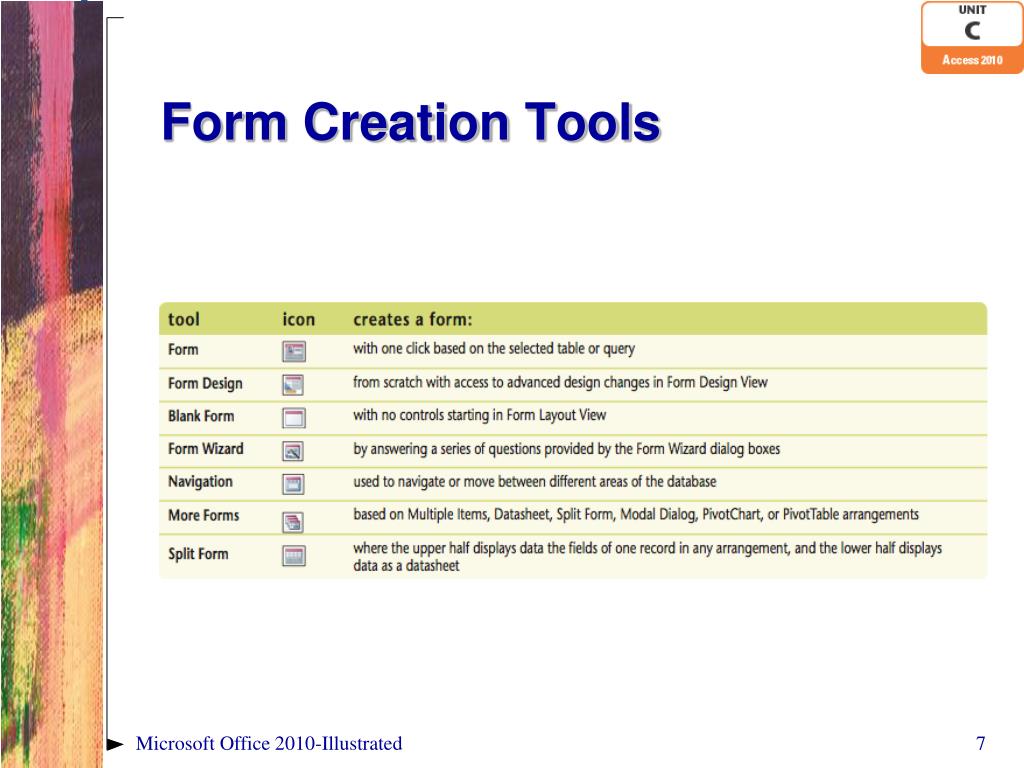Click the Form Wizard tool icon

click(293, 451)
